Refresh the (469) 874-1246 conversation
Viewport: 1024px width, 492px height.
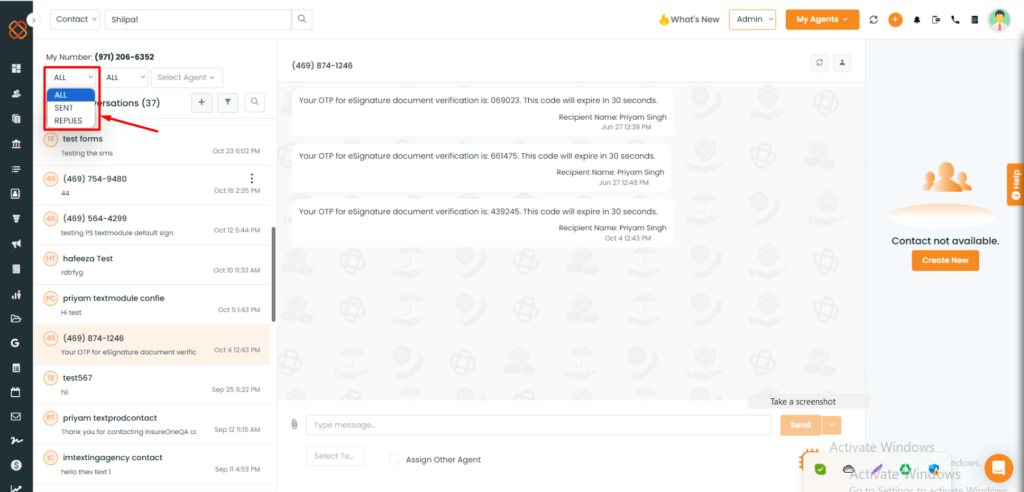pos(819,63)
